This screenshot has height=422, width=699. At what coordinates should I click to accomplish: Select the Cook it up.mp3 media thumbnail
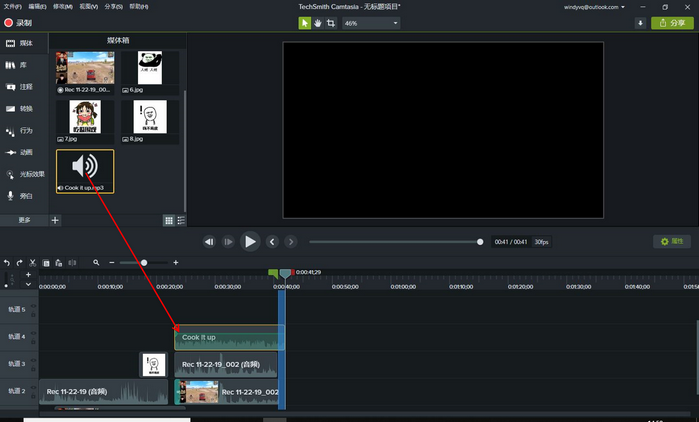[x=85, y=168]
